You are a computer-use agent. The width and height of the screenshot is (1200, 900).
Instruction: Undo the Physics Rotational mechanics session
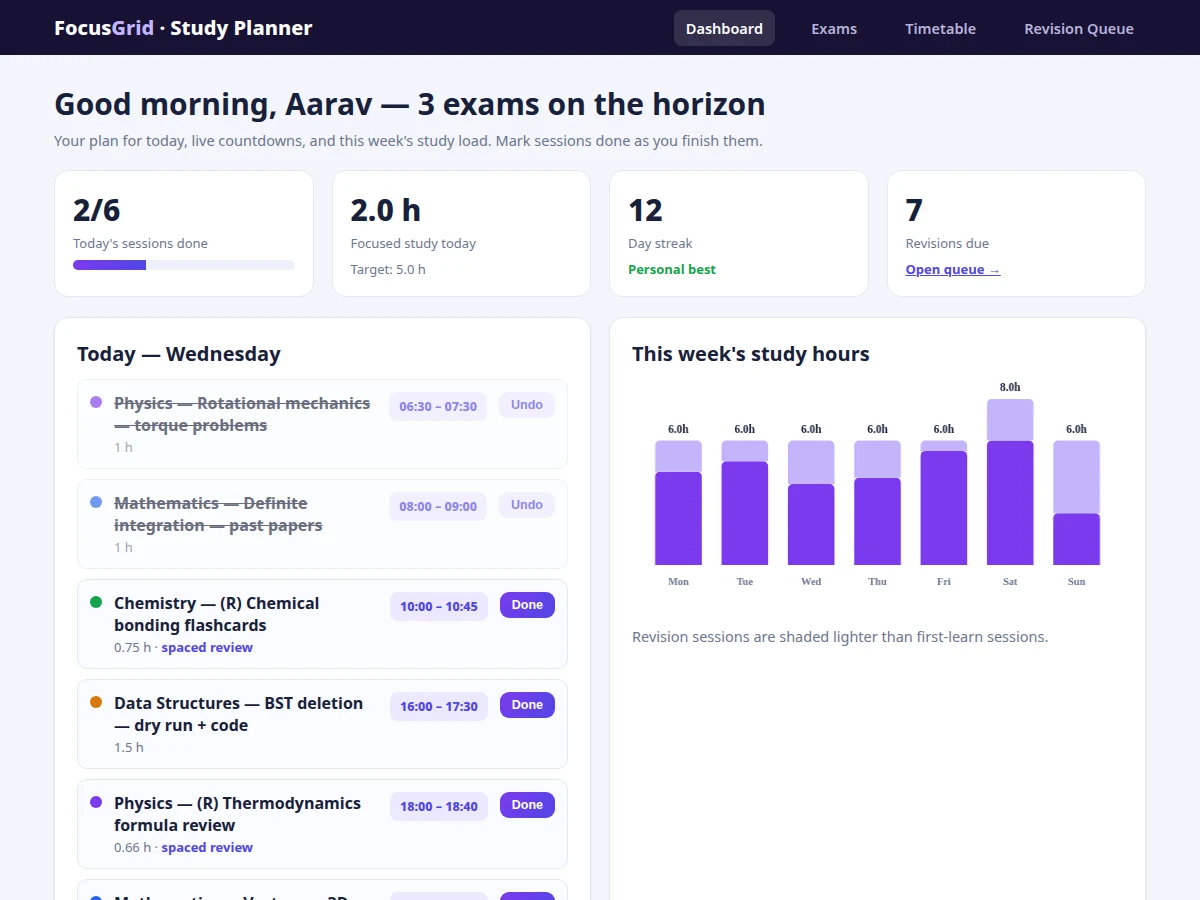[527, 405]
